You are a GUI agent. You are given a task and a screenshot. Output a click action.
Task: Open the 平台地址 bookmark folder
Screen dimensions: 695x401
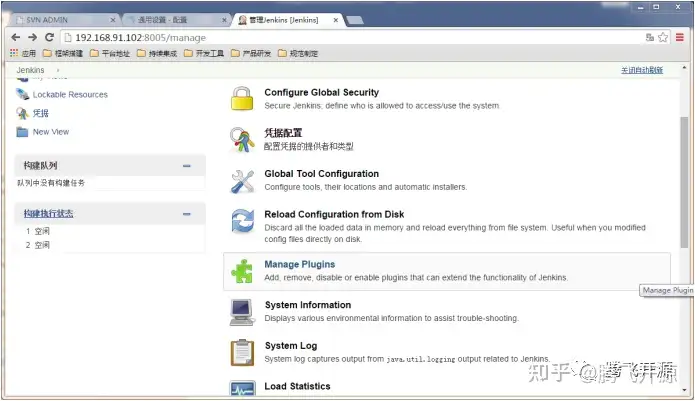(x=110, y=53)
